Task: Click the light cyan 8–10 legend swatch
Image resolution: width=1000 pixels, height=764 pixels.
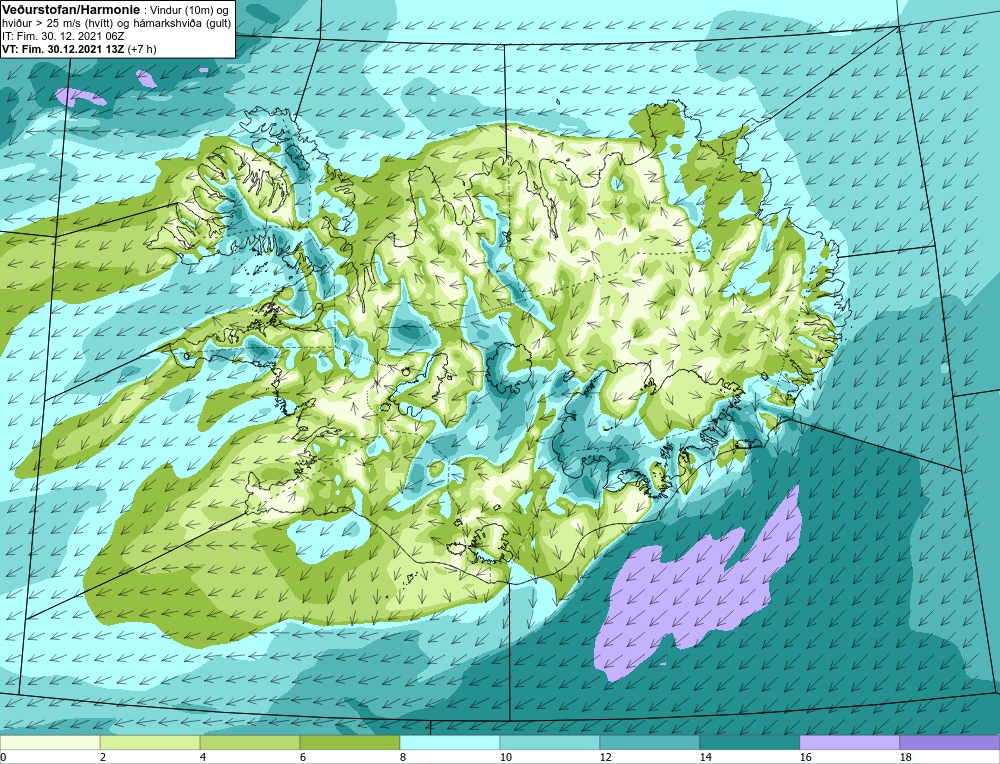Action: click(450, 742)
